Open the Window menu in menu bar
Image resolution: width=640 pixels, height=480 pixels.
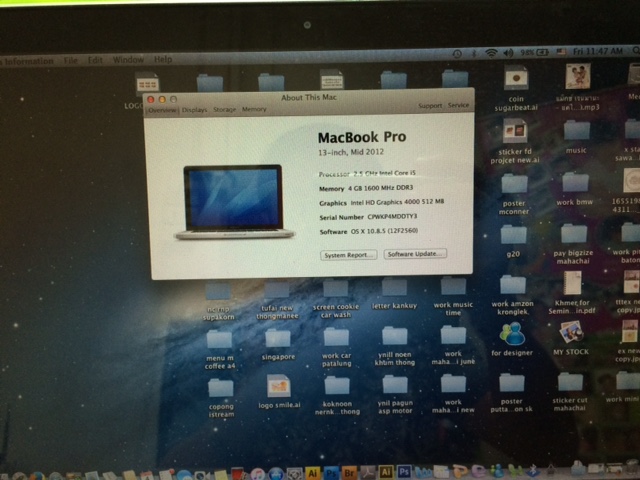pyautogui.click(x=128, y=60)
